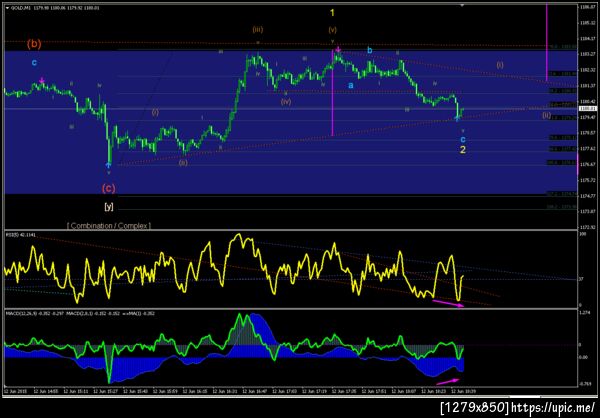600x418 pixels.
Task: Select magenta divergence arrow in the RSI panel
Action: (448, 303)
